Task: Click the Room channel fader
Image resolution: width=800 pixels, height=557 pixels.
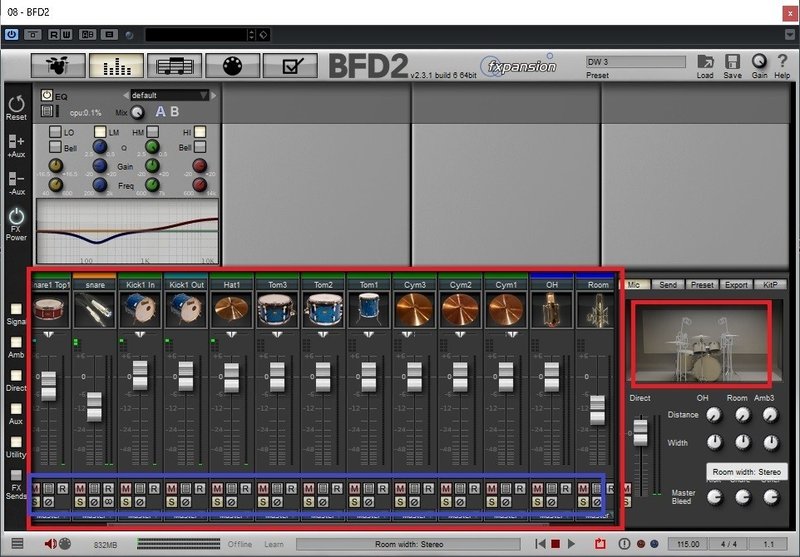Action: pos(597,410)
